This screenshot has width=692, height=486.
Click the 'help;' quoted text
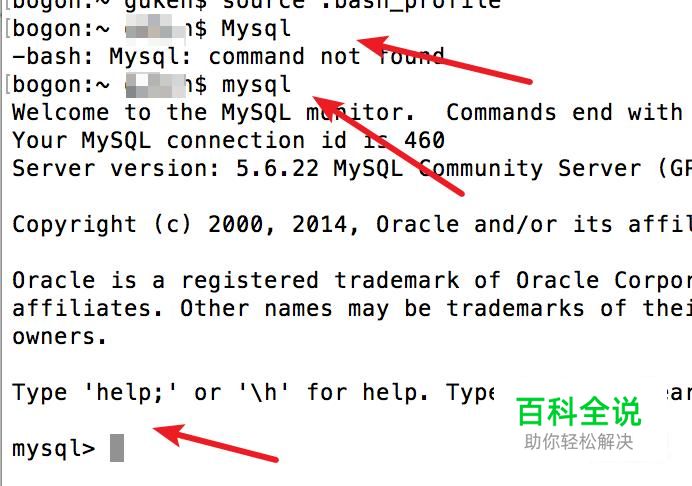(130, 392)
